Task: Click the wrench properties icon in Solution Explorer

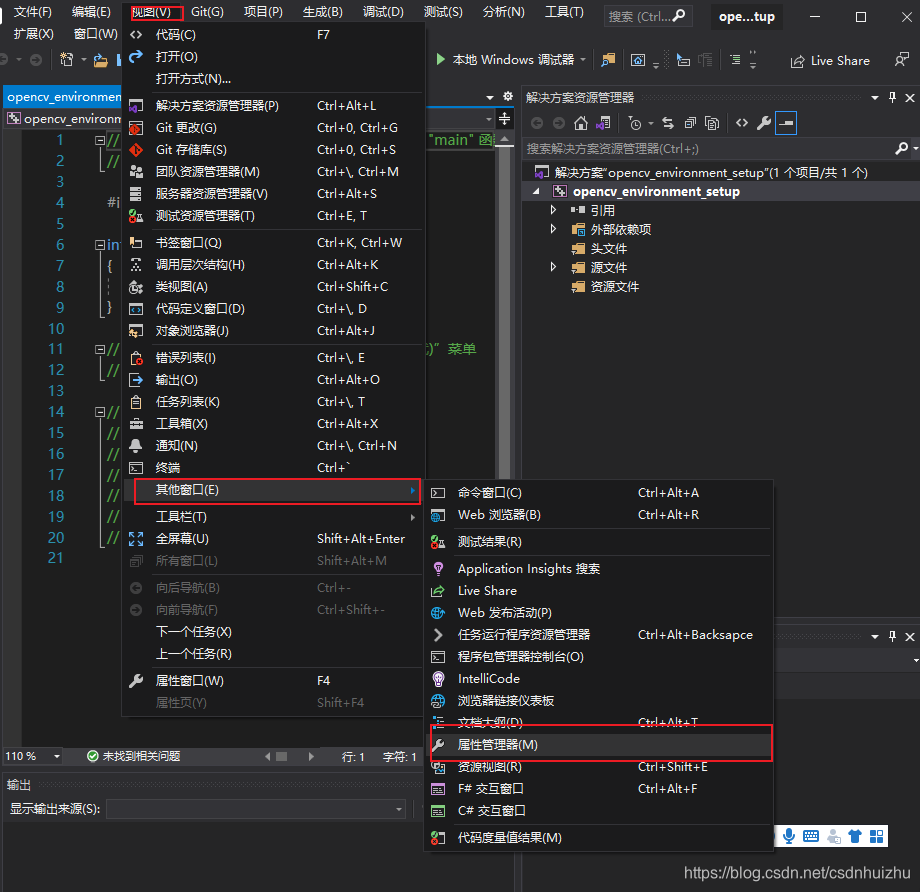Action: coord(763,123)
